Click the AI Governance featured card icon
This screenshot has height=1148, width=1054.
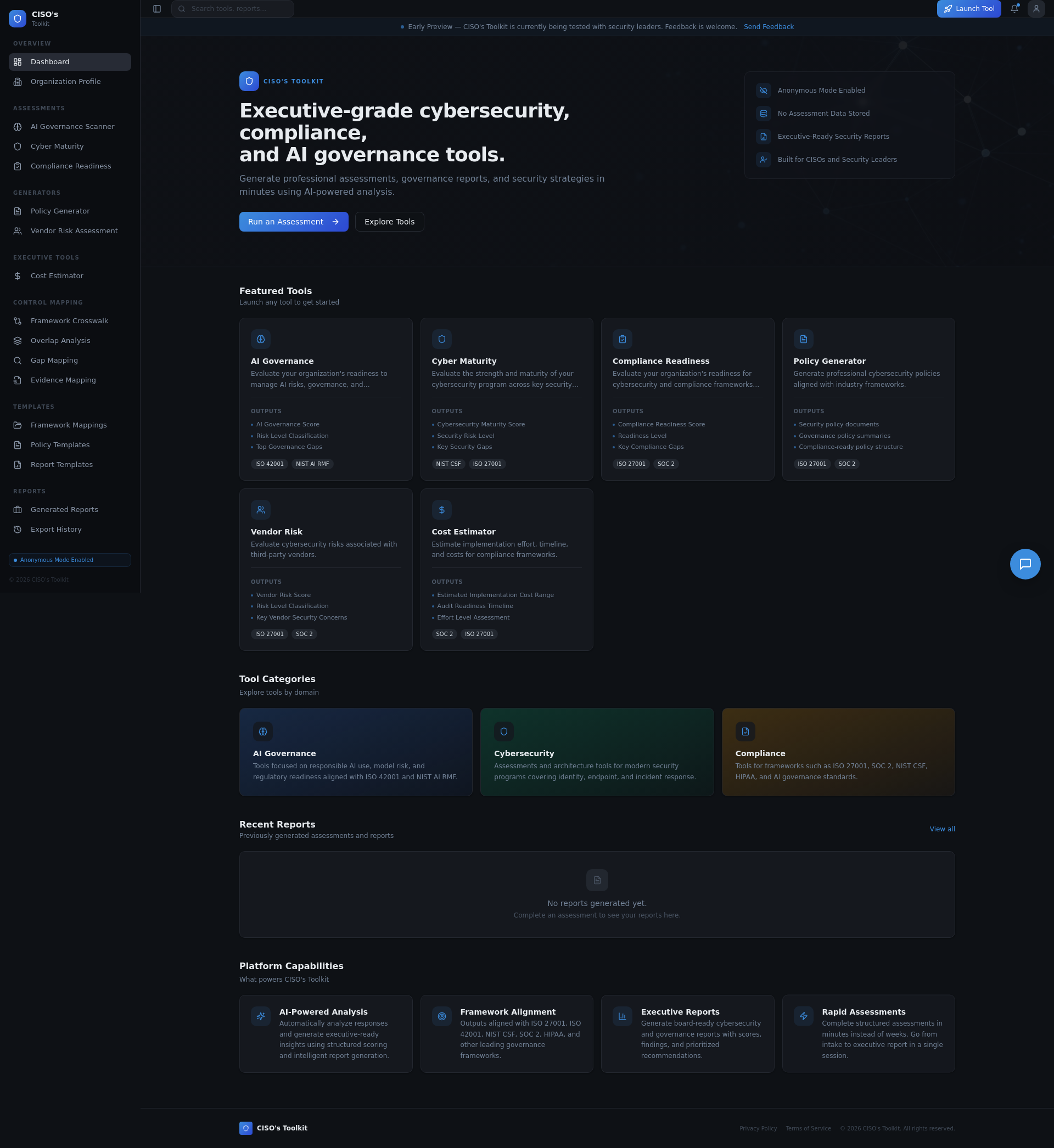tap(261, 339)
